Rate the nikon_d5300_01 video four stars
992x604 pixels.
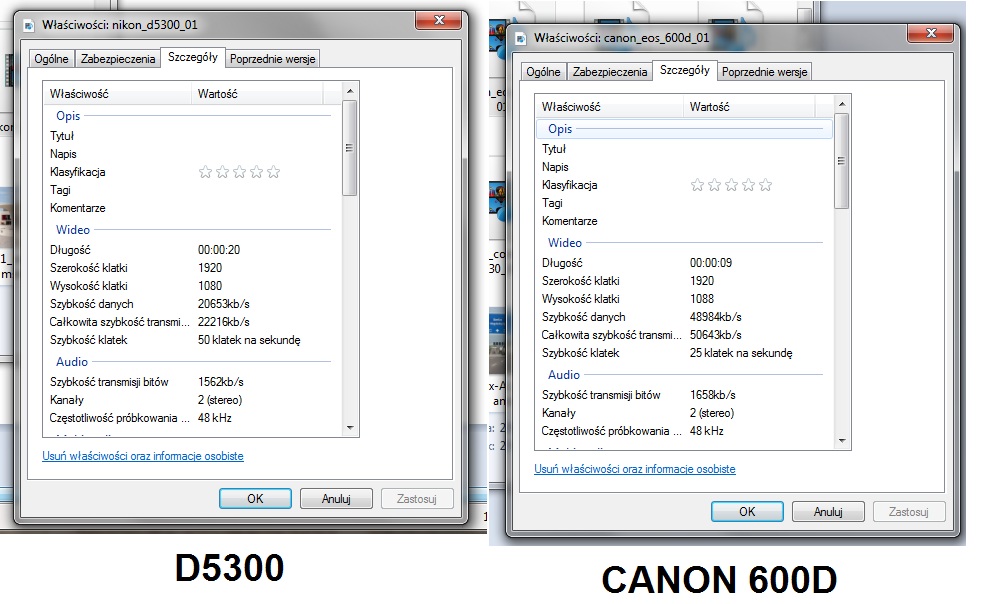(x=256, y=172)
